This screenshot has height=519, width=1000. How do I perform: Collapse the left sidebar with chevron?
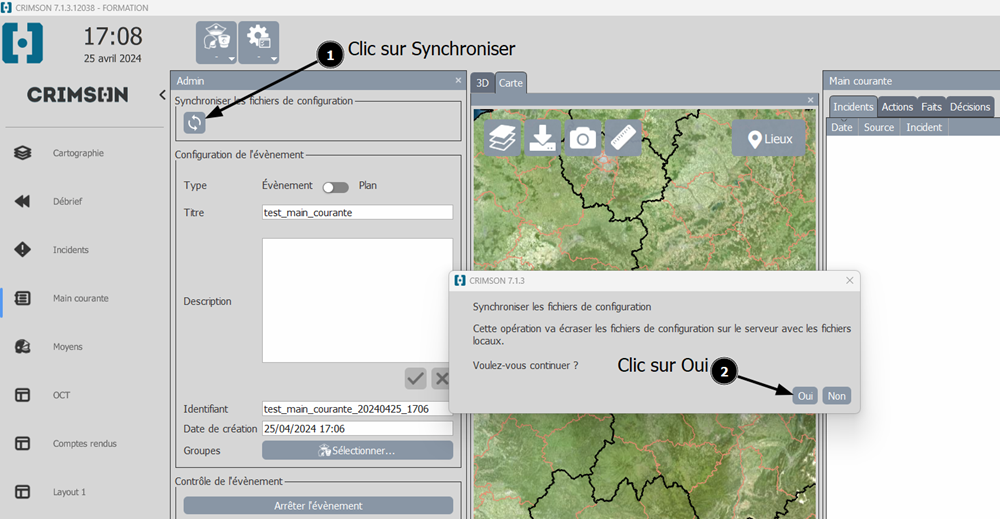click(x=162, y=95)
